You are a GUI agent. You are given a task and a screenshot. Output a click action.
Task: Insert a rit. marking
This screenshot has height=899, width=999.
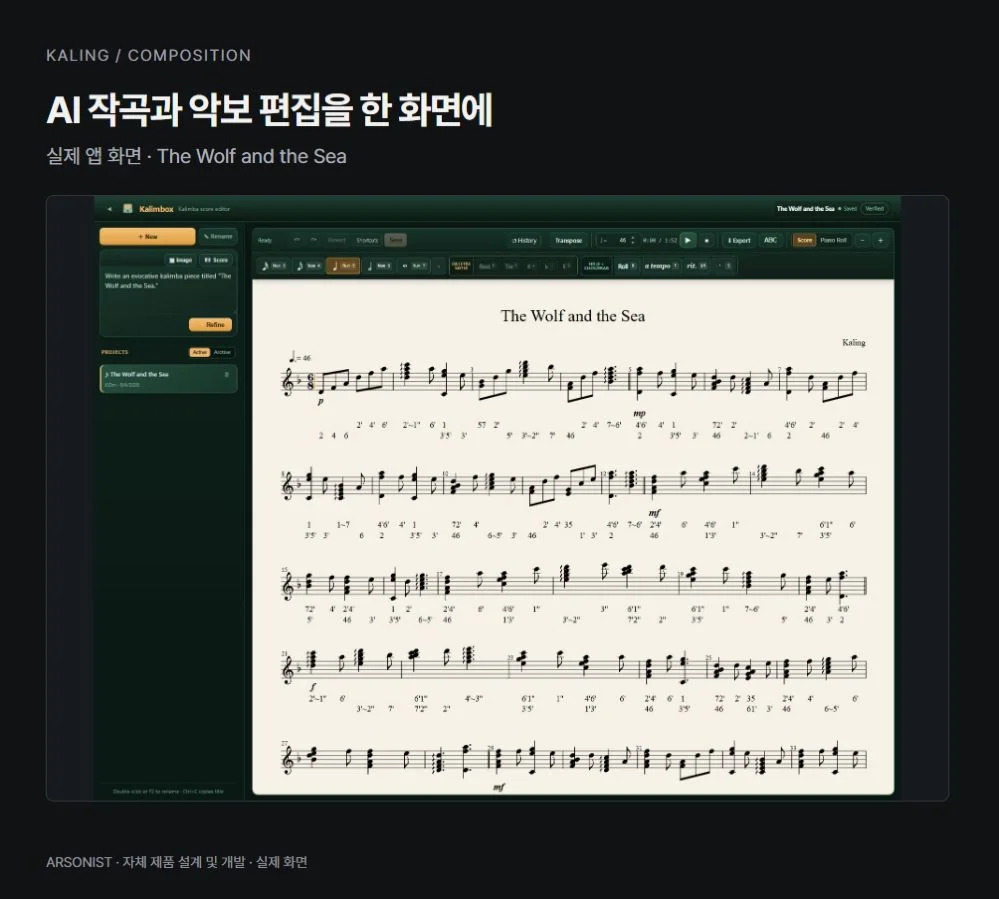coord(696,266)
